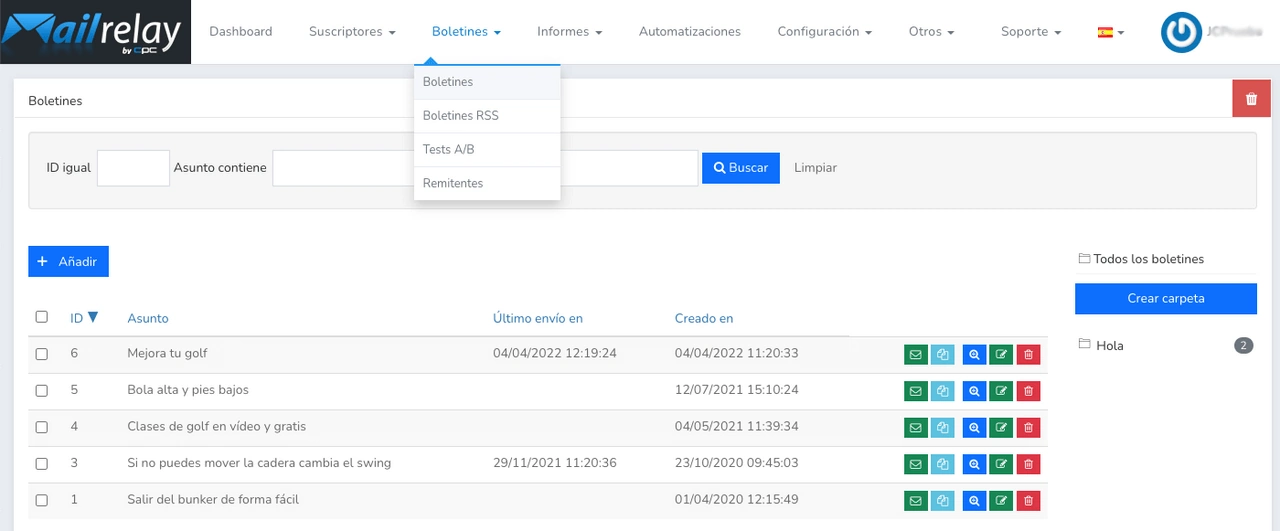This screenshot has width=1280, height=531.
Task: Open Automatizaciones in the nav bar
Action: click(690, 32)
